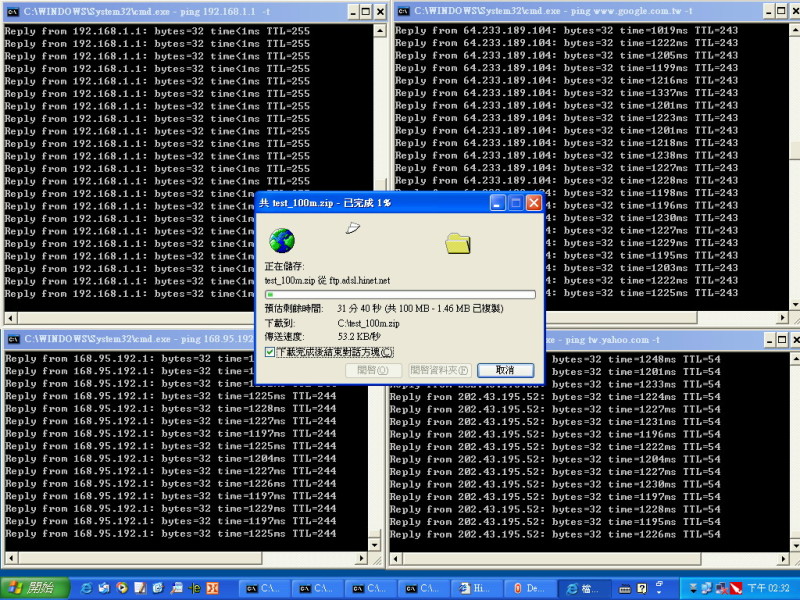Click the network computers tray icon
This screenshot has width=800, height=600.
pyautogui.click(x=707, y=588)
